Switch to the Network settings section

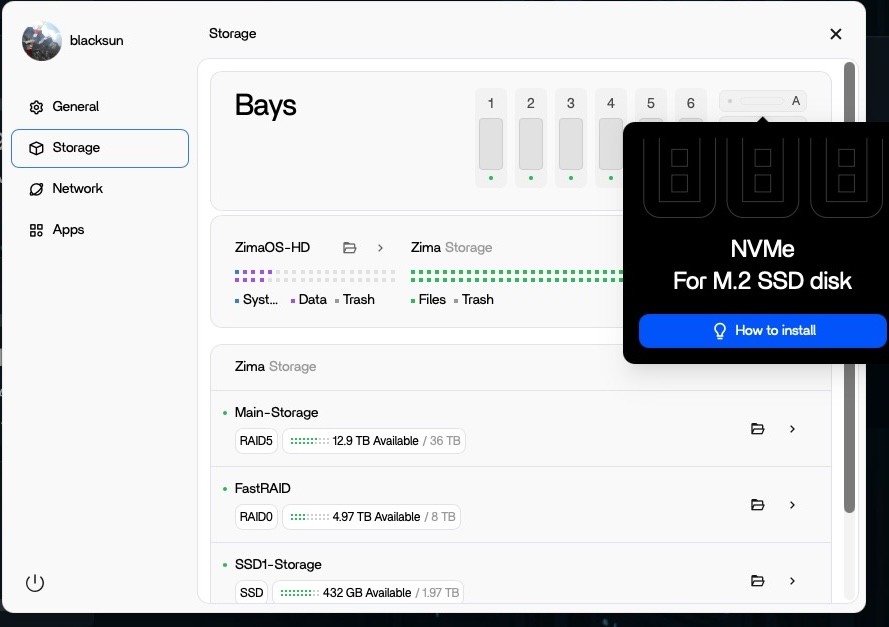tap(78, 189)
